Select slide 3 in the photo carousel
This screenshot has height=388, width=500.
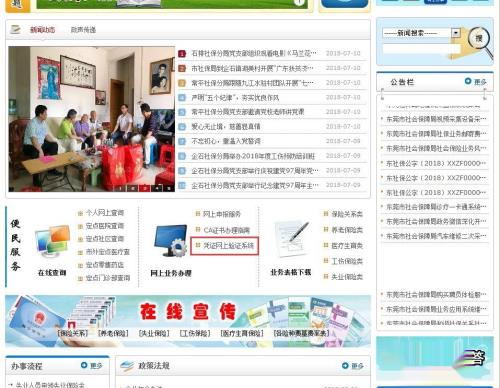click(145, 188)
